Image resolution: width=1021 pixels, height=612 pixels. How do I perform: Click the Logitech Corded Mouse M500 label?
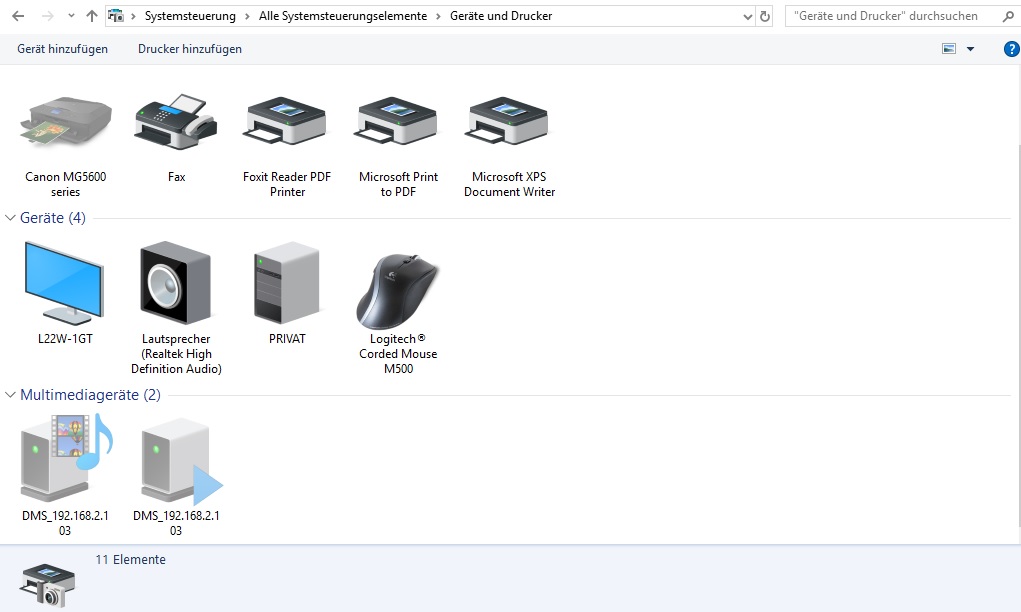tap(398, 354)
